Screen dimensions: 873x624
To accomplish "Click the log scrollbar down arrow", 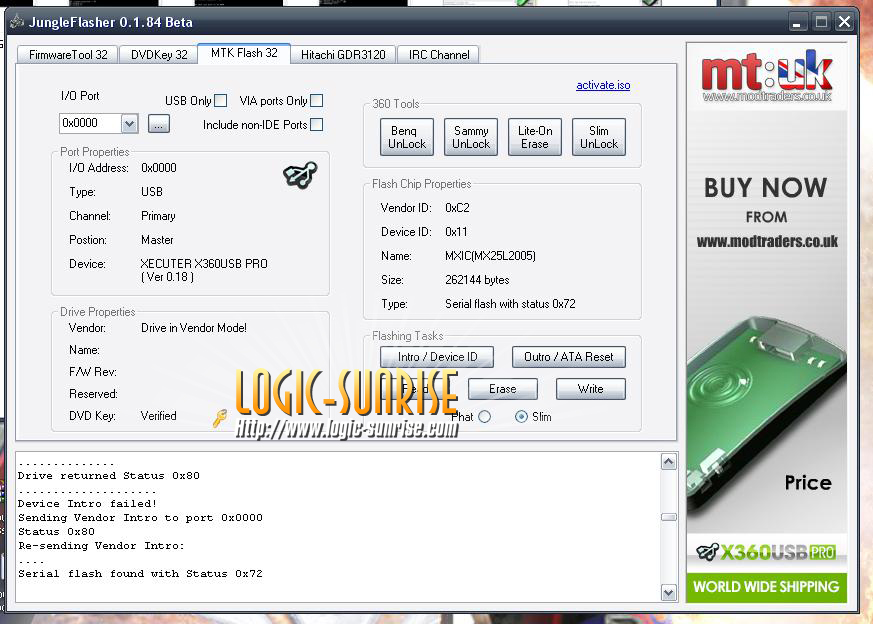I will pos(669,593).
